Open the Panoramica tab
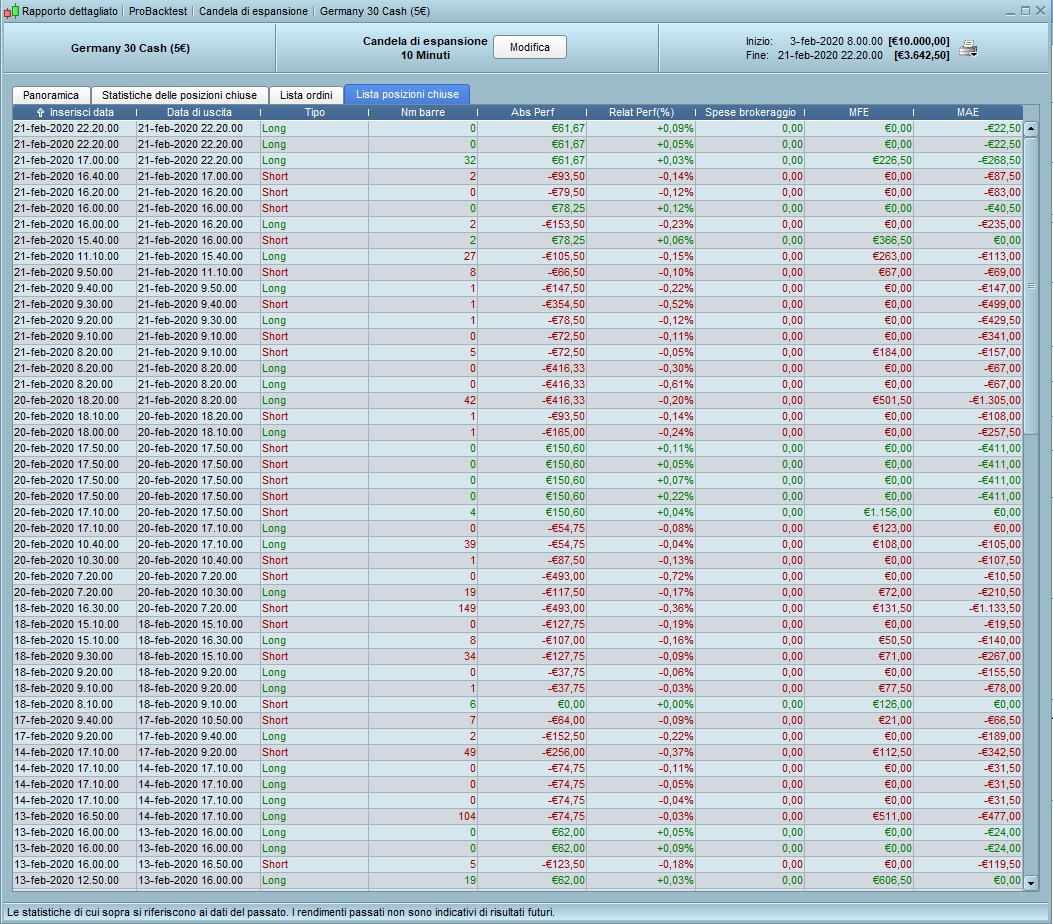Viewport: 1053px width, 924px height. click(x=51, y=95)
